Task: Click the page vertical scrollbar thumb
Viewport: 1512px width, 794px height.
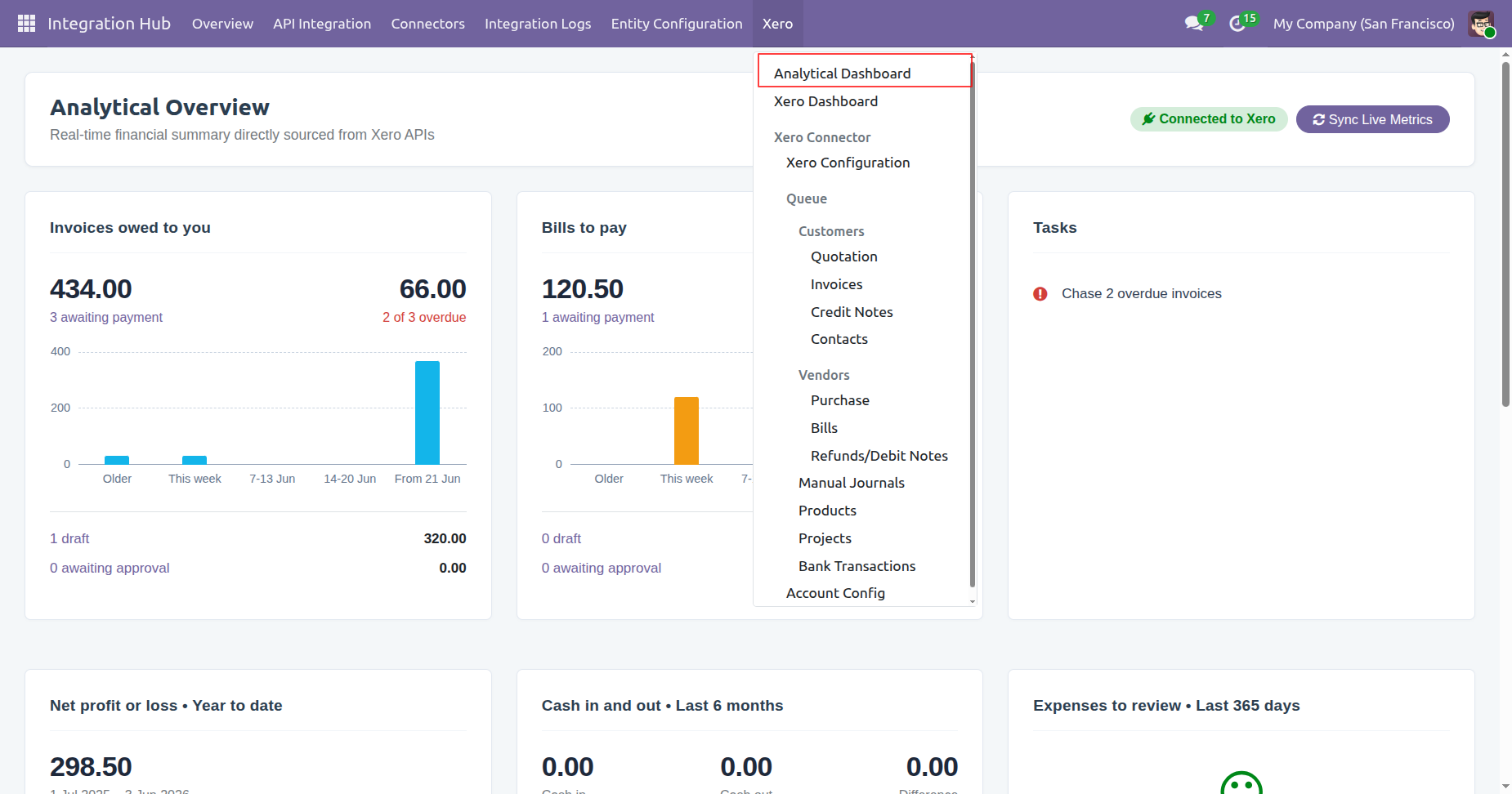Action: [1505, 234]
